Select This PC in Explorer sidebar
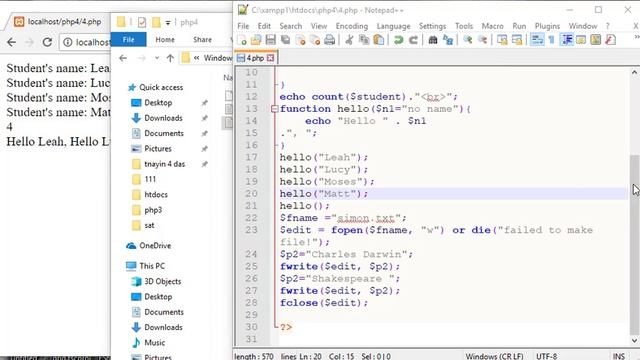The image size is (640, 360). click(x=145, y=266)
